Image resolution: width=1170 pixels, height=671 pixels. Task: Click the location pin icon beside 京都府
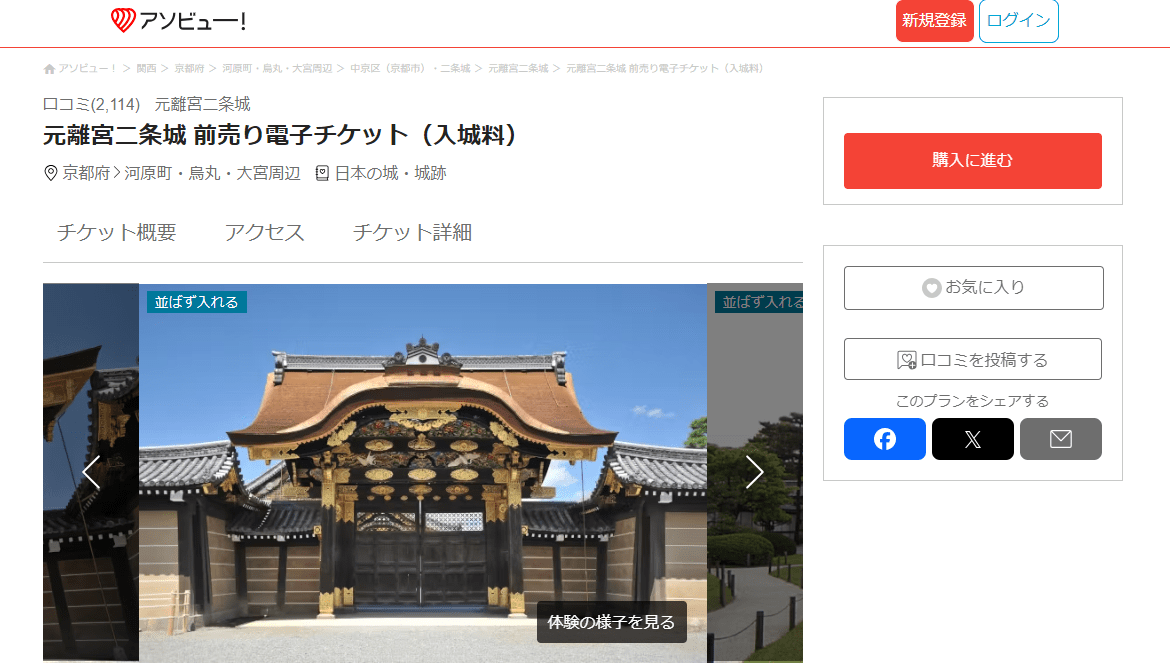(x=48, y=172)
